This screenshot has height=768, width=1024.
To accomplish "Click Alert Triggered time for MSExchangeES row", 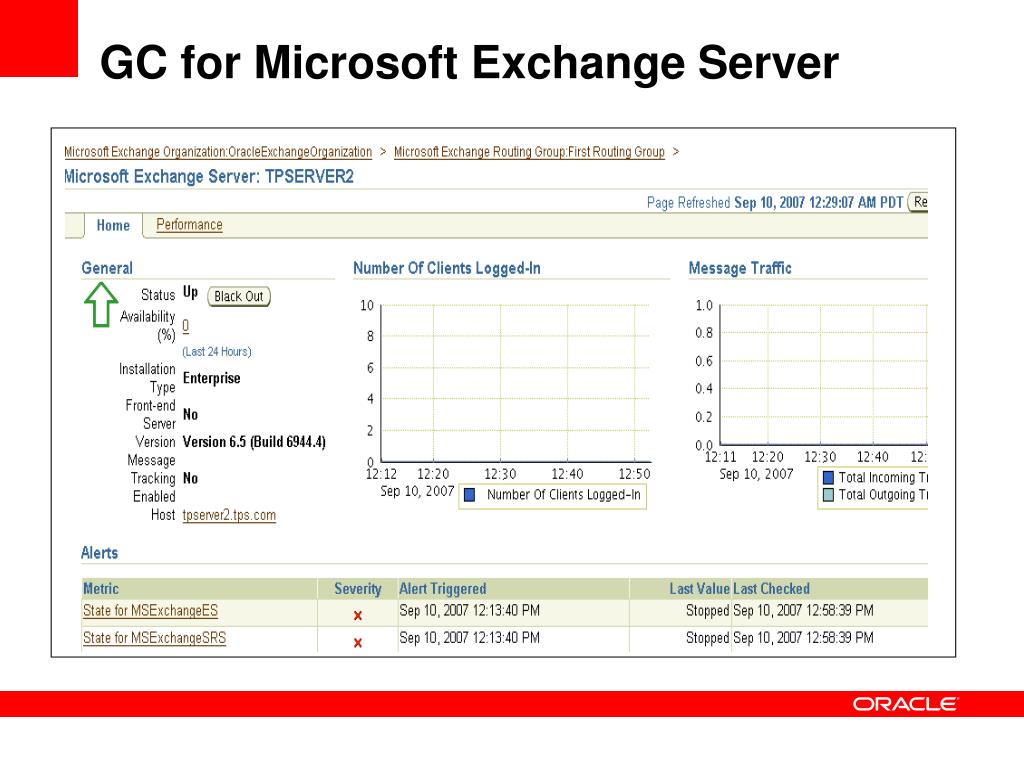I will [x=470, y=611].
